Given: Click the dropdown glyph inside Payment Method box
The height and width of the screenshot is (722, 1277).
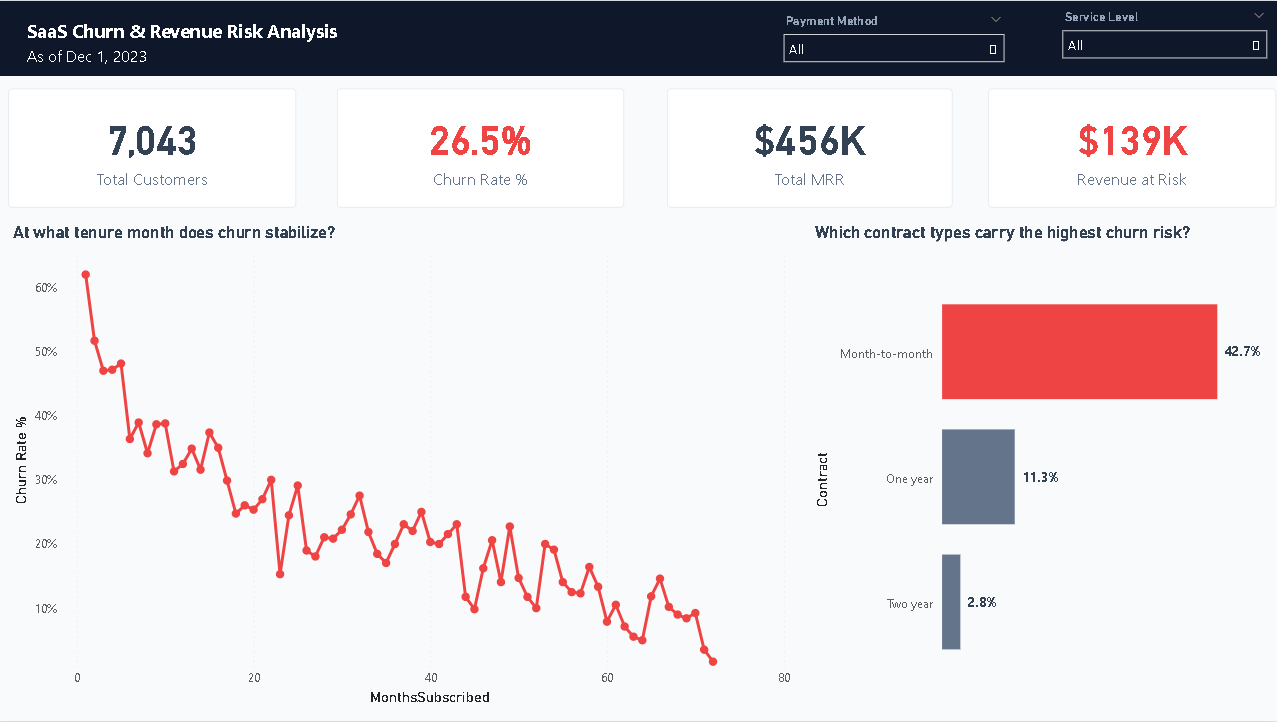Looking at the screenshot, I should tap(992, 49).
